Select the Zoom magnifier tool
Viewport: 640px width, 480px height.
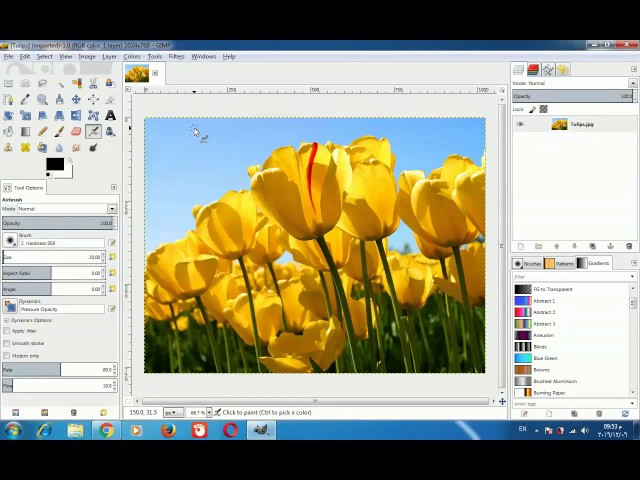pyautogui.click(x=42, y=100)
